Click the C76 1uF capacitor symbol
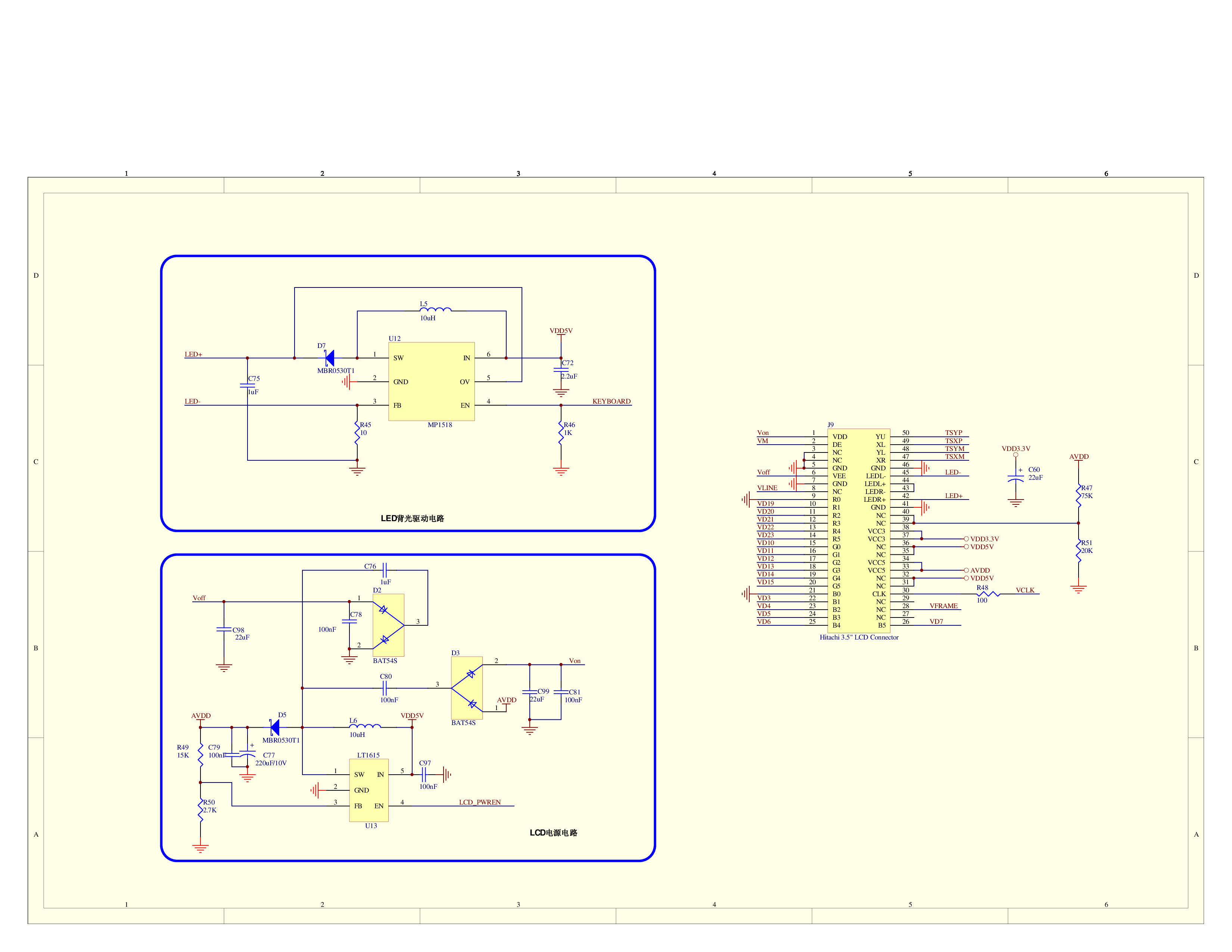 [385, 570]
